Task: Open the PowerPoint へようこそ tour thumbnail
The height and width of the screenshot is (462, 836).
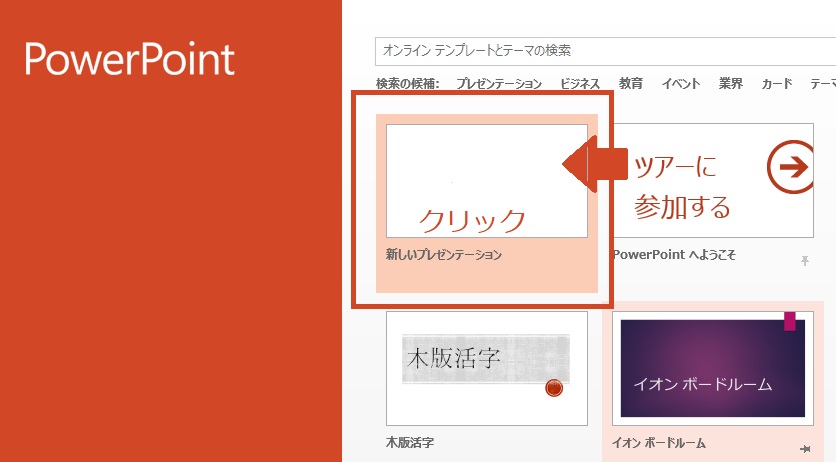Action: point(713,181)
